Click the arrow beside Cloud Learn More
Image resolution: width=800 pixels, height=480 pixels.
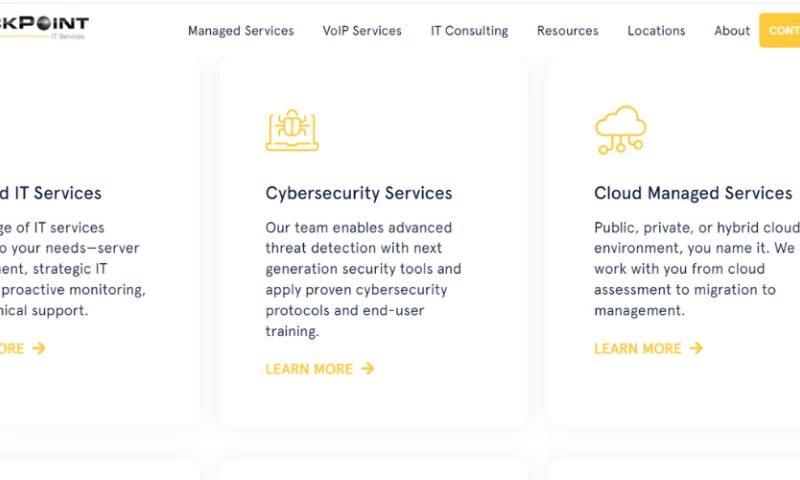(696, 349)
